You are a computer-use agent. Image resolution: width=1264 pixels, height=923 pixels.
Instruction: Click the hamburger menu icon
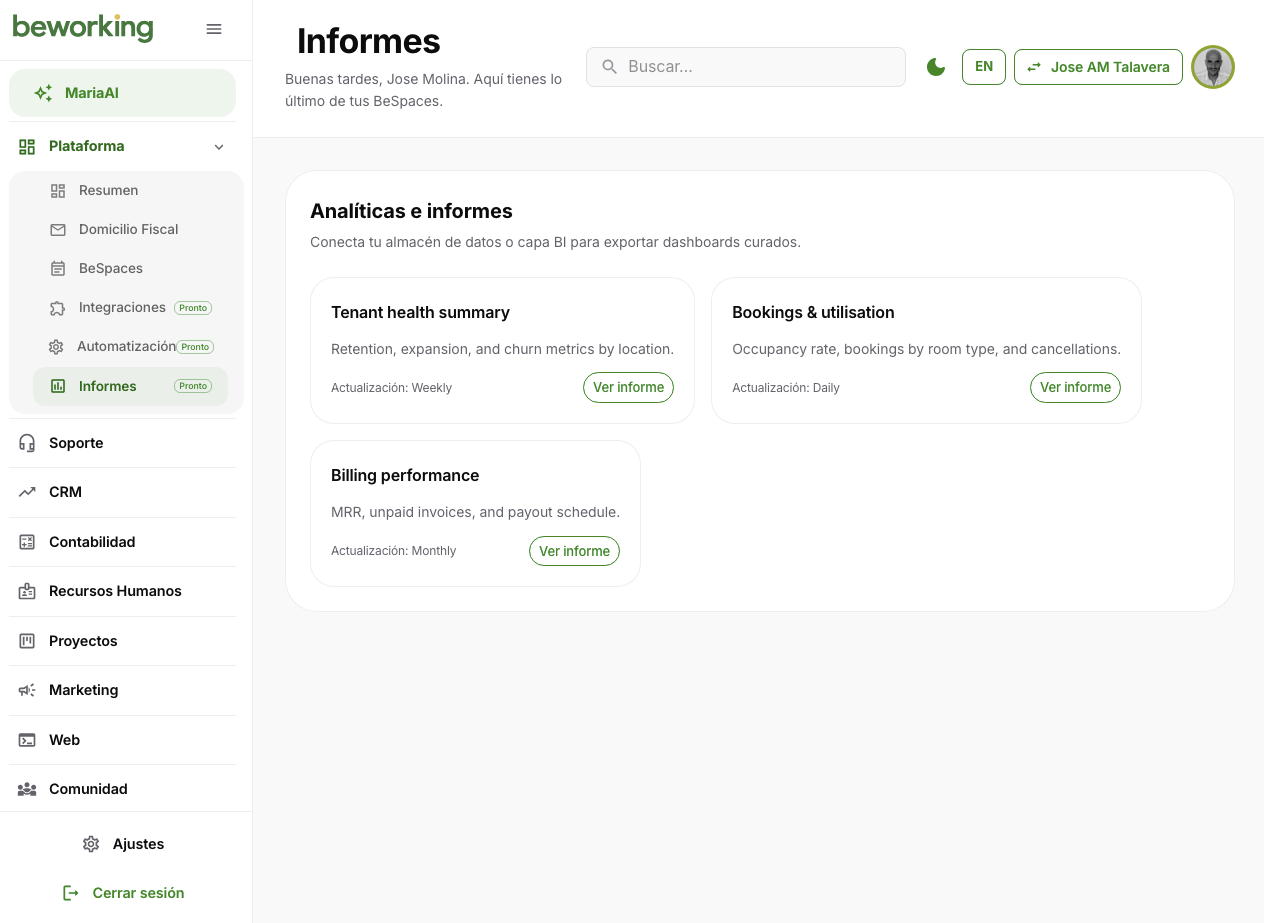tap(214, 29)
